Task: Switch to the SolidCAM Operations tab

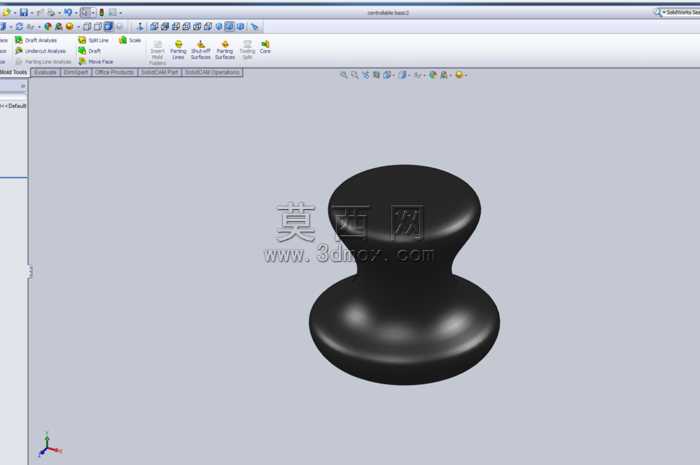Action: [x=212, y=72]
